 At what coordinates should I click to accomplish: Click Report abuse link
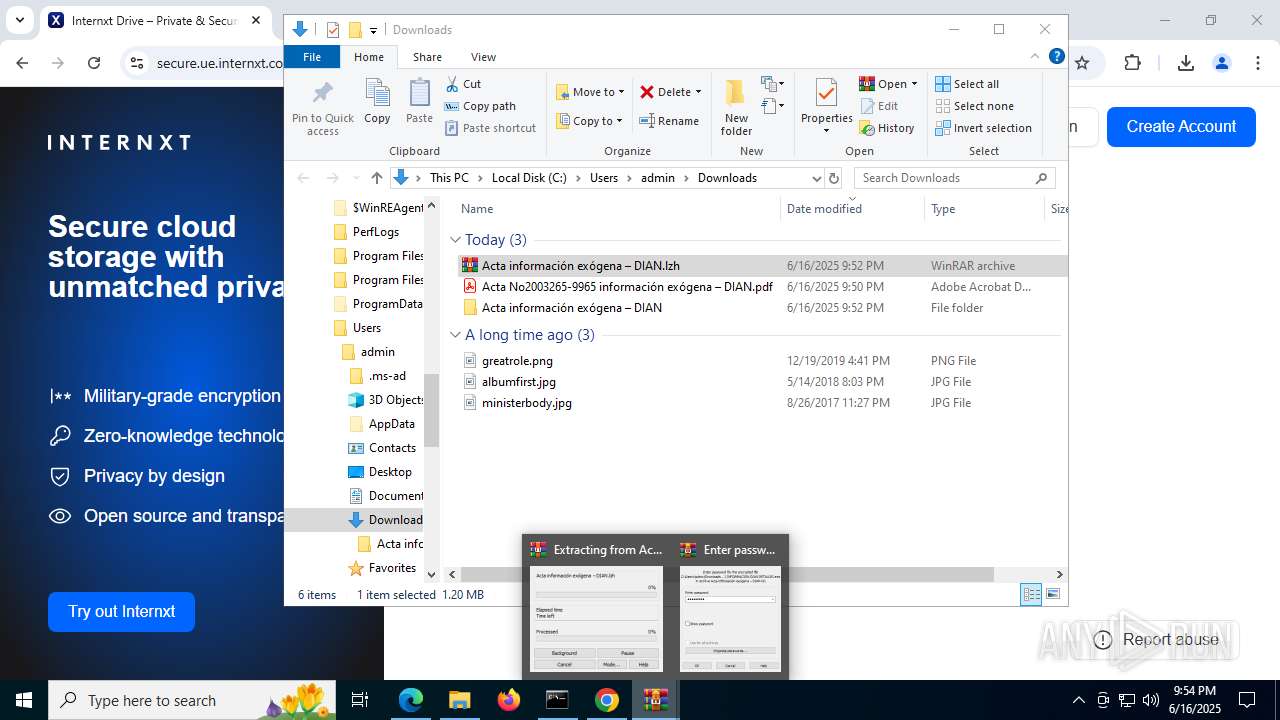pos(1157,640)
